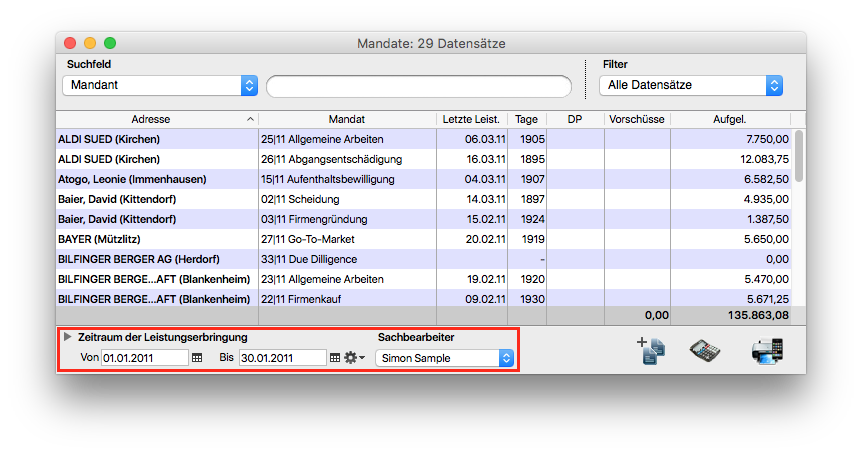Click the total 135.863,08
The height and width of the screenshot is (454, 862).
pos(759,315)
